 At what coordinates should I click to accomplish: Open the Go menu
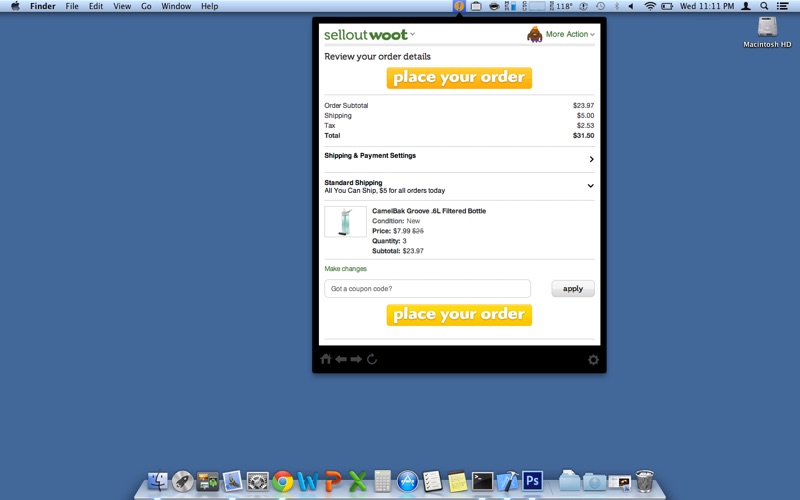tap(146, 6)
